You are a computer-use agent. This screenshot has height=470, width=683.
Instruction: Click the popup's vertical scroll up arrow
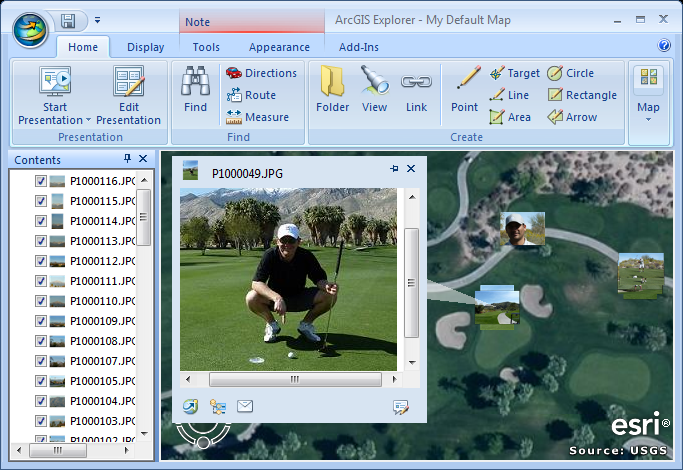412,197
